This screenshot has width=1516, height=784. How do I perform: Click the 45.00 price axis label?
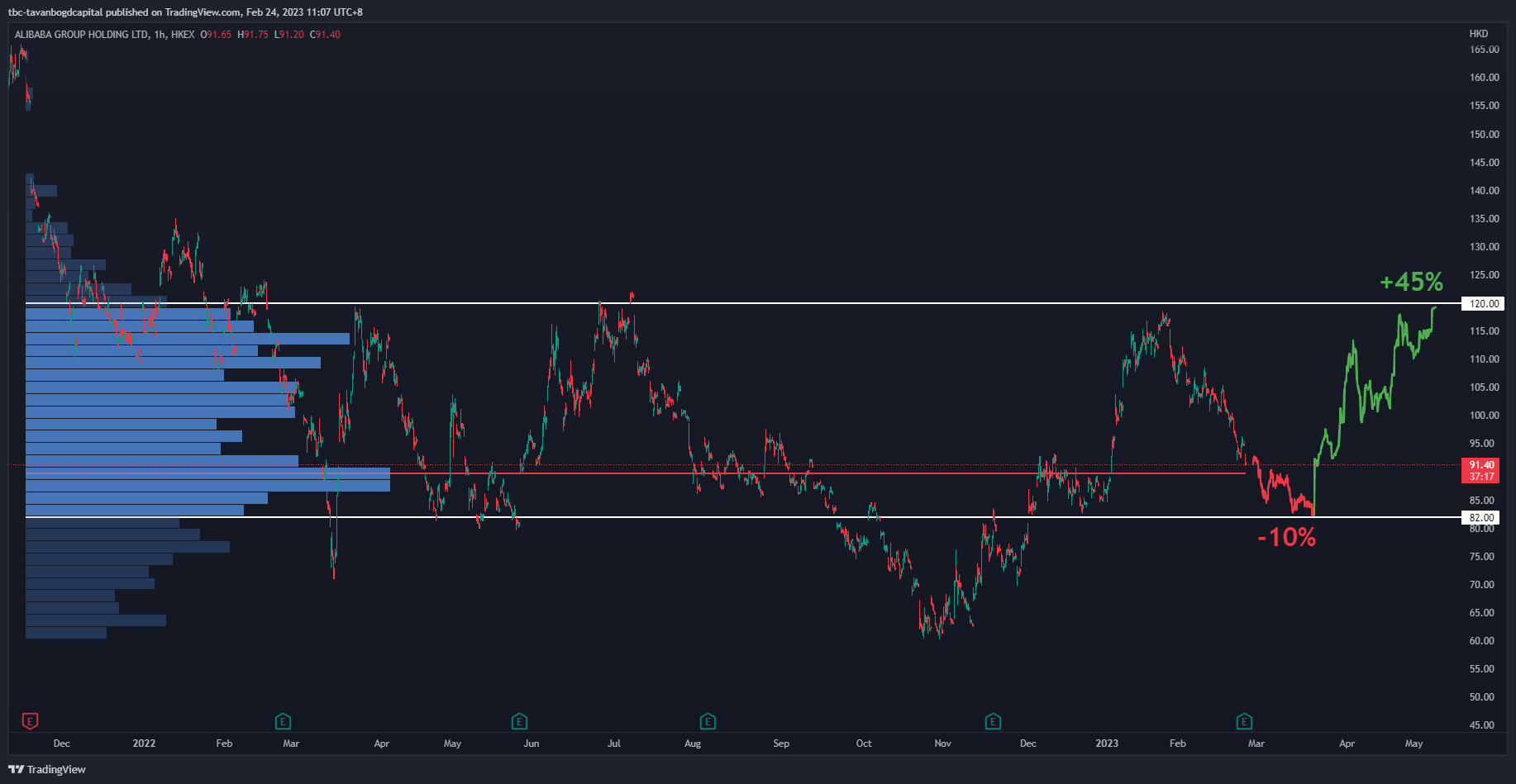click(1482, 725)
